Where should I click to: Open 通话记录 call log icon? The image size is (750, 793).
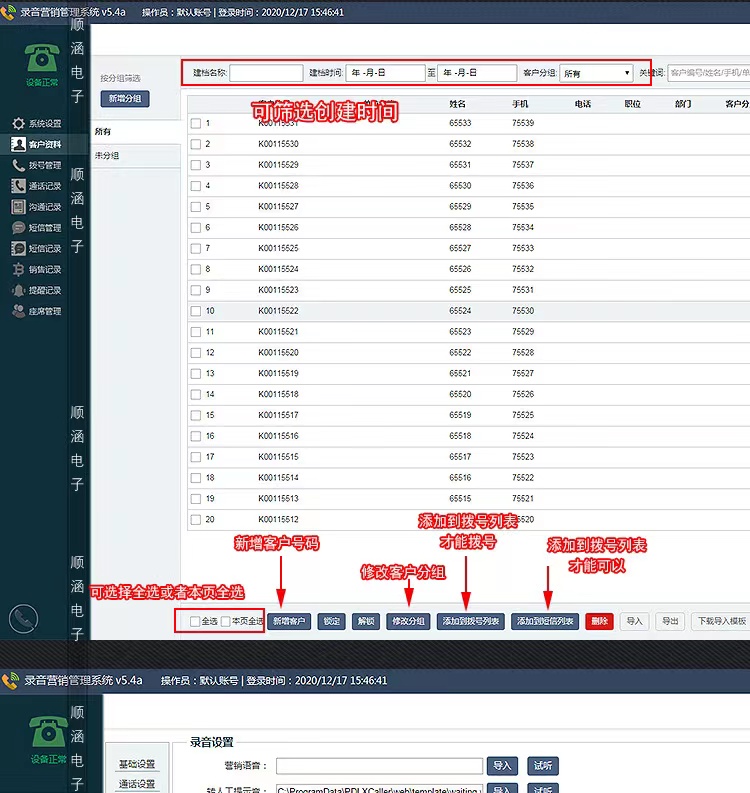pos(19,186)
